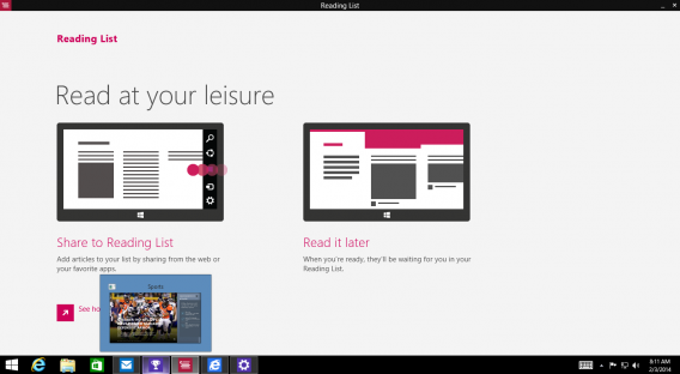Open File Explorer from the taskbar
Image resolution: width=680 pixels, height=374 pixels.
[68, 365]
